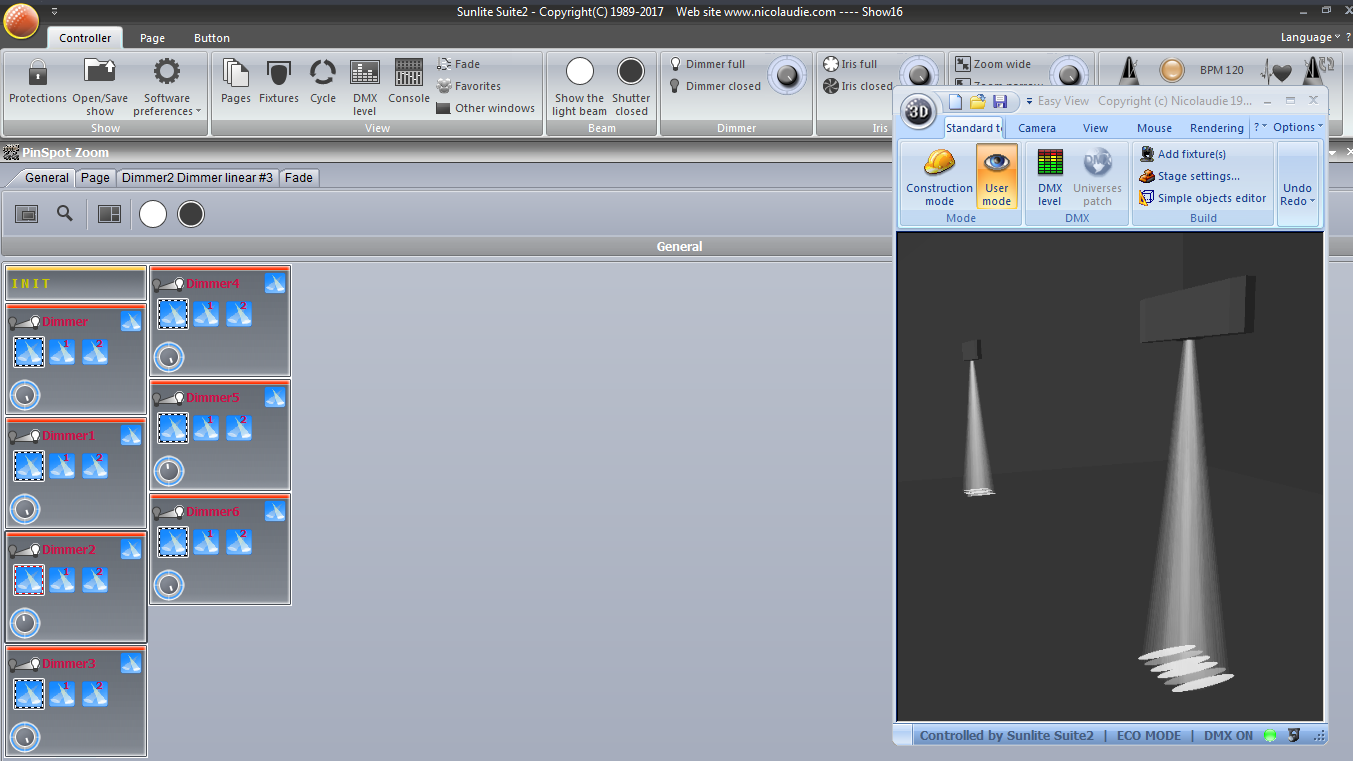Switch Easy View to Construction mode
Screen dimensions: 1353x761
pos(939,177)
